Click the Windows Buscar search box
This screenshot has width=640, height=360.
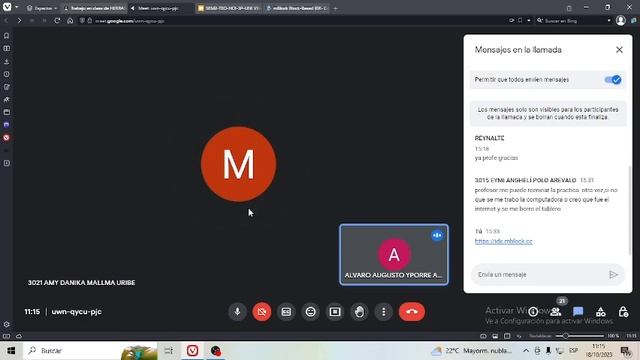(x=90, y=351)
